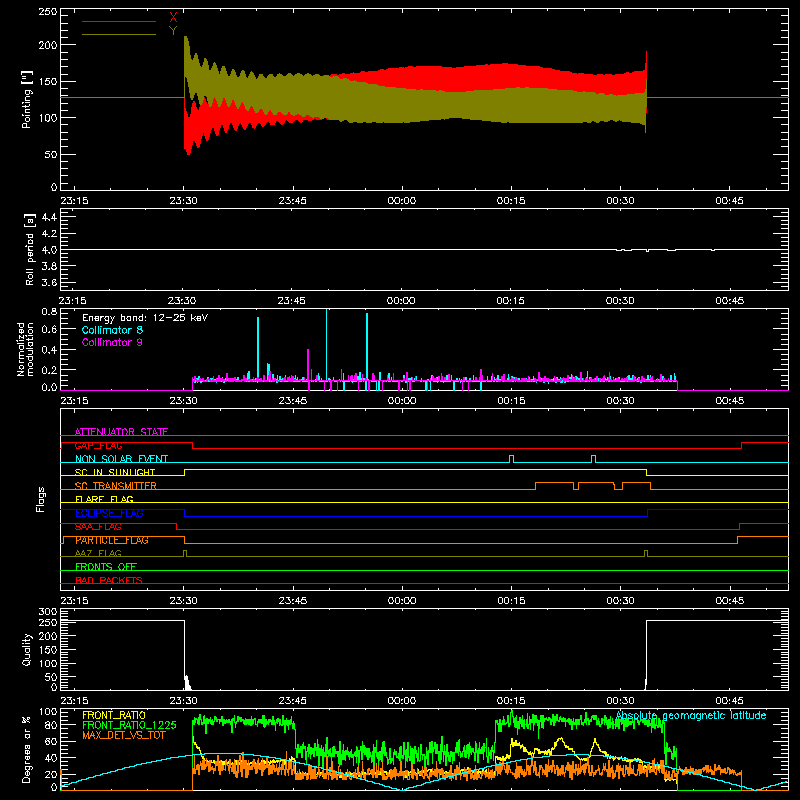Viewport: 800px width, 800px height.
Task: Click the 00:30 time label under modulation panel
Action: pyautogui.click(x=620, y=401)
